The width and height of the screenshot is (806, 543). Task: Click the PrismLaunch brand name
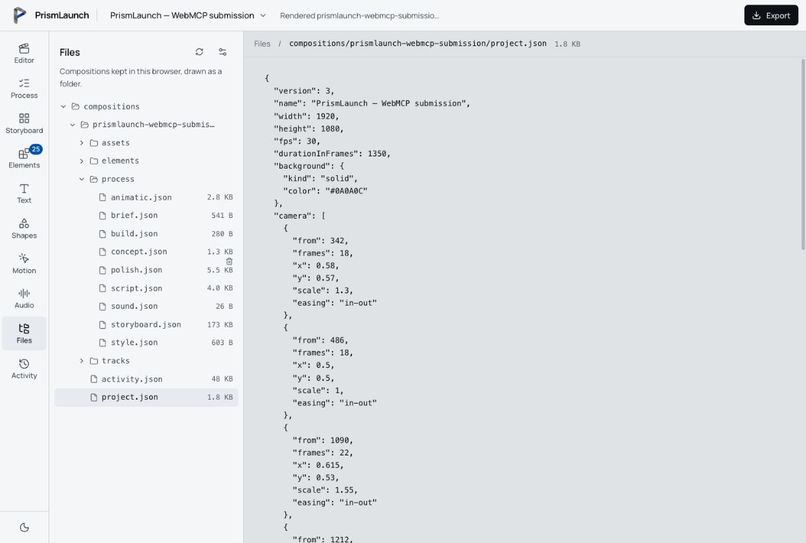pos(62,15)
